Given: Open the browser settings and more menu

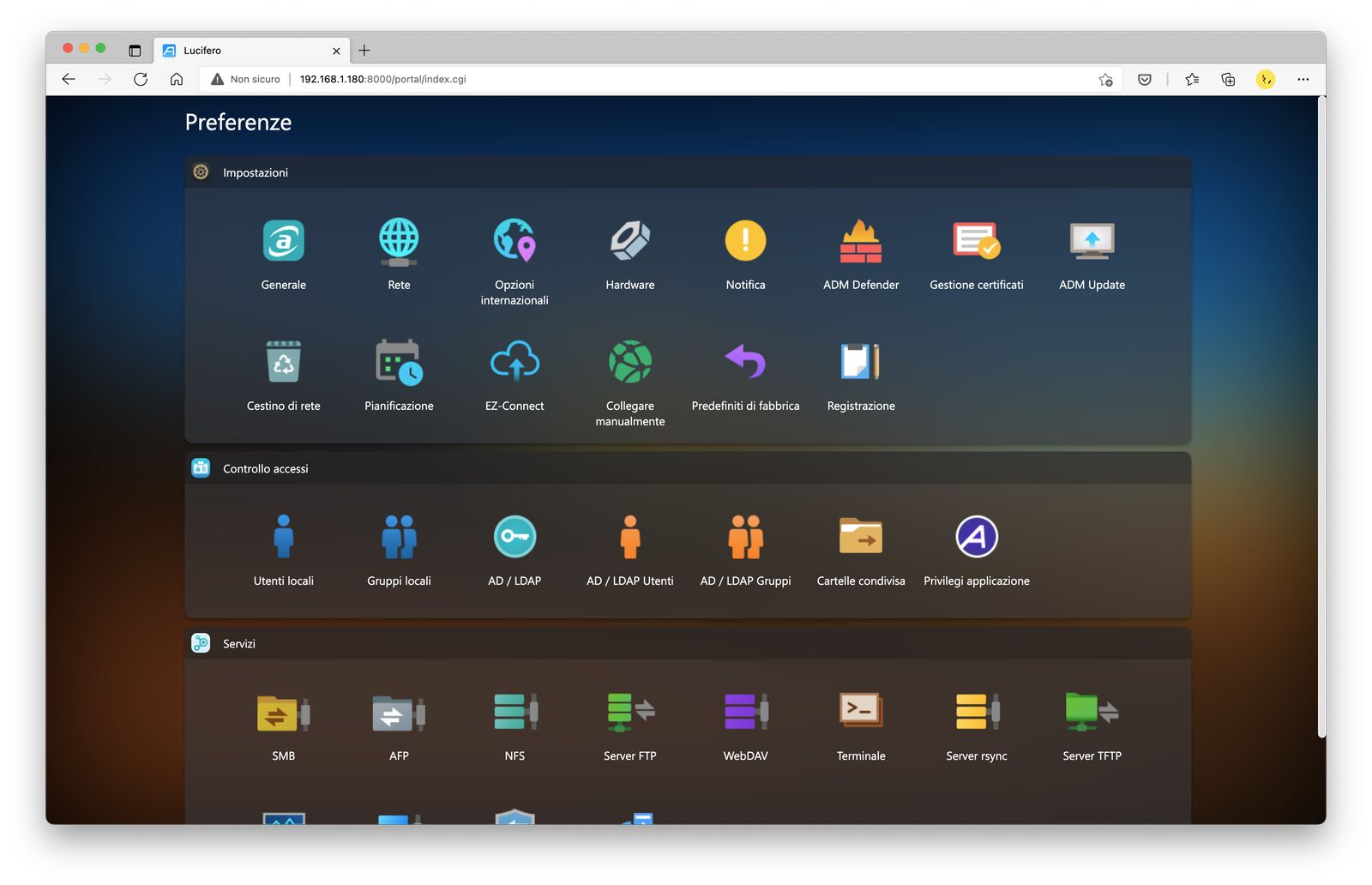Looking at the screenshot, I should click(1303, 79).
